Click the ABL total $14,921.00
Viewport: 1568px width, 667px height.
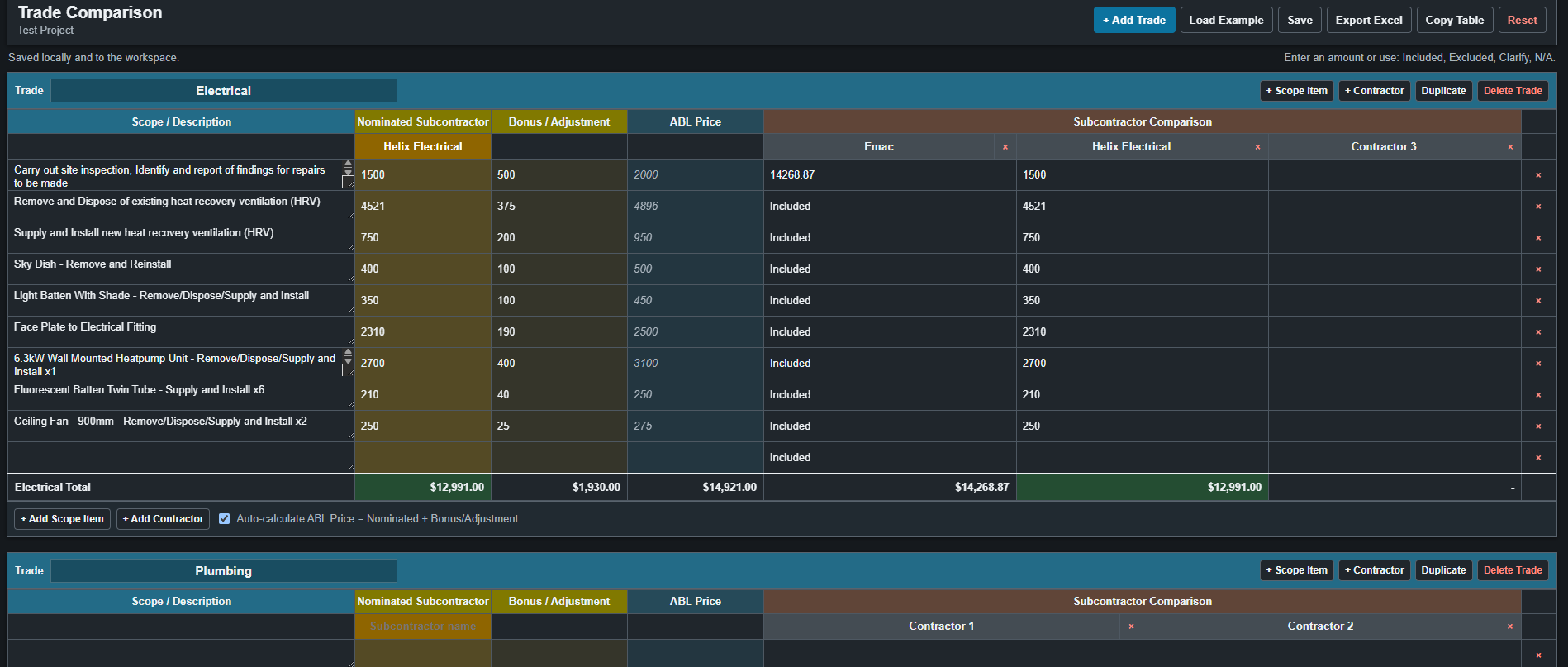(729, 488)
